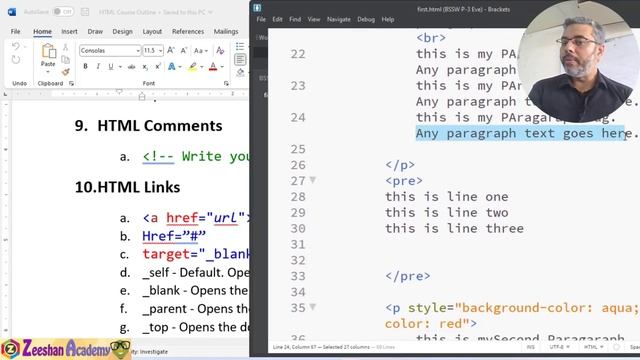Click the 'HTML Comments' heading in Word

[x=160, y=126]
